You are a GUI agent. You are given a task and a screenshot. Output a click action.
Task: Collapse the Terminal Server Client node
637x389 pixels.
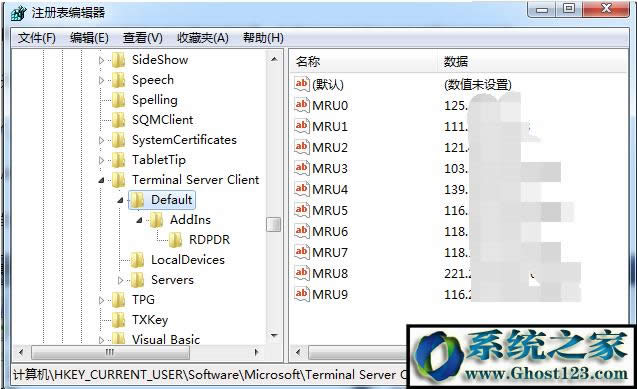pyautogui.click(x=101, y=180)
